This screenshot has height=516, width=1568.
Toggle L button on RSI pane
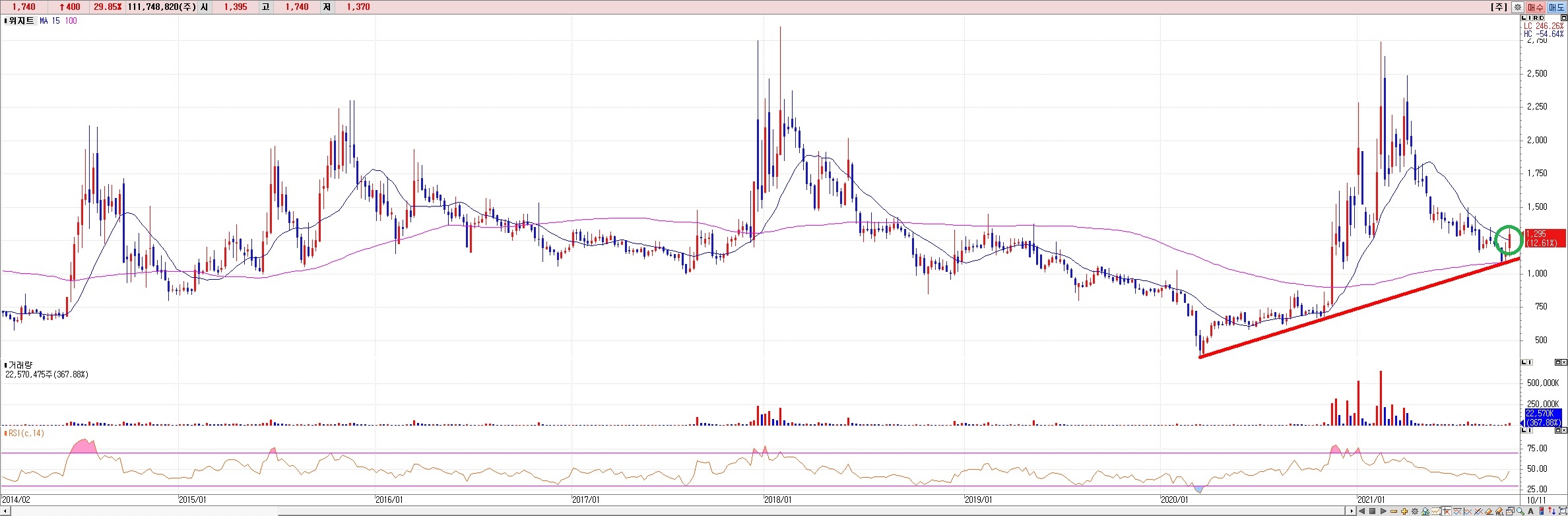pyautogui.click(x=1524, y=430)
